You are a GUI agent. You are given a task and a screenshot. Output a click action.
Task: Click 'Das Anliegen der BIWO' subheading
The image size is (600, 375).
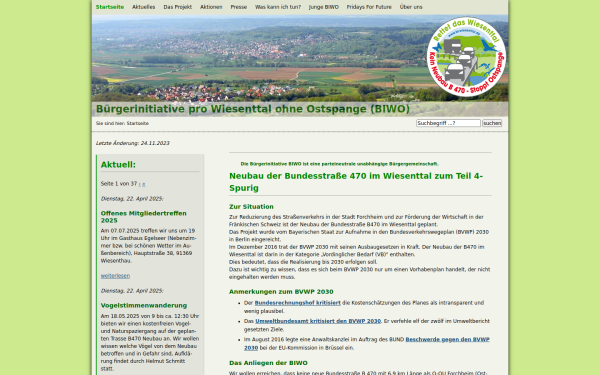(268, 363)
